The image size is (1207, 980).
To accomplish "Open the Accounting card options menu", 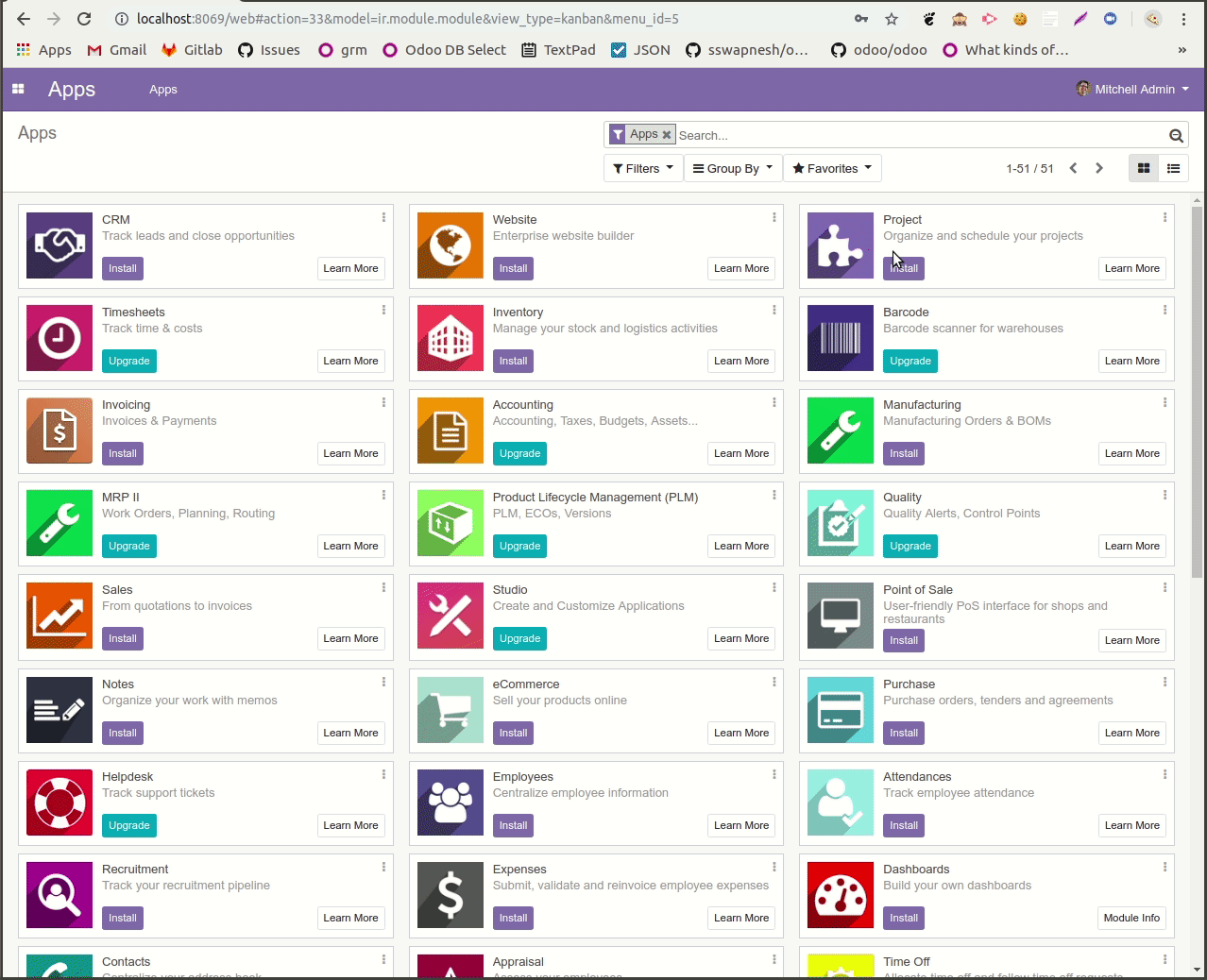I will 774,402.
